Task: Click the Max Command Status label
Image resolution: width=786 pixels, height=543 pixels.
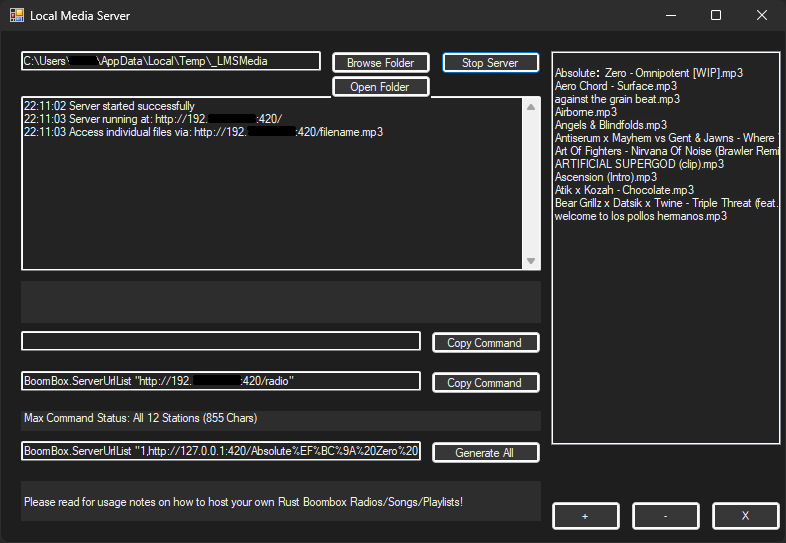Action: pyautogui.click(x=140, y=418)
